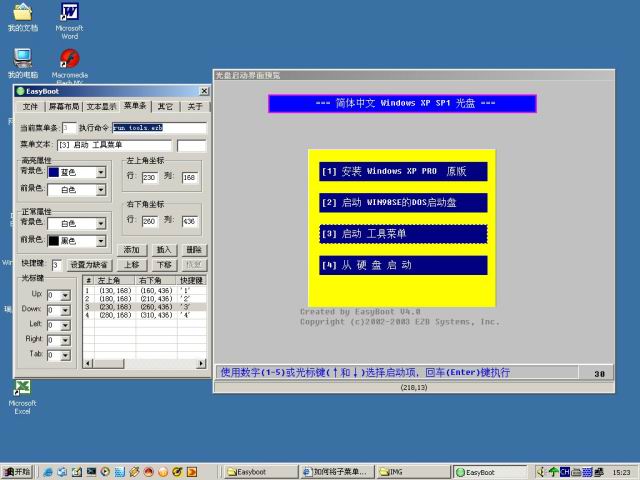Viewport: 640px width, 480px height.
Task: Open the Easyboot folder taskbar button
Action: pyautogui.click(x=261, y=472)
